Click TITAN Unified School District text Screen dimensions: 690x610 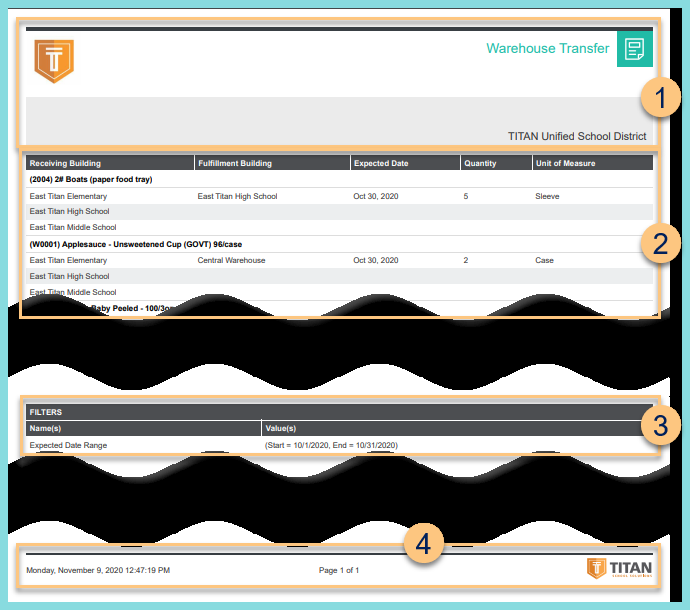[577, 136]
